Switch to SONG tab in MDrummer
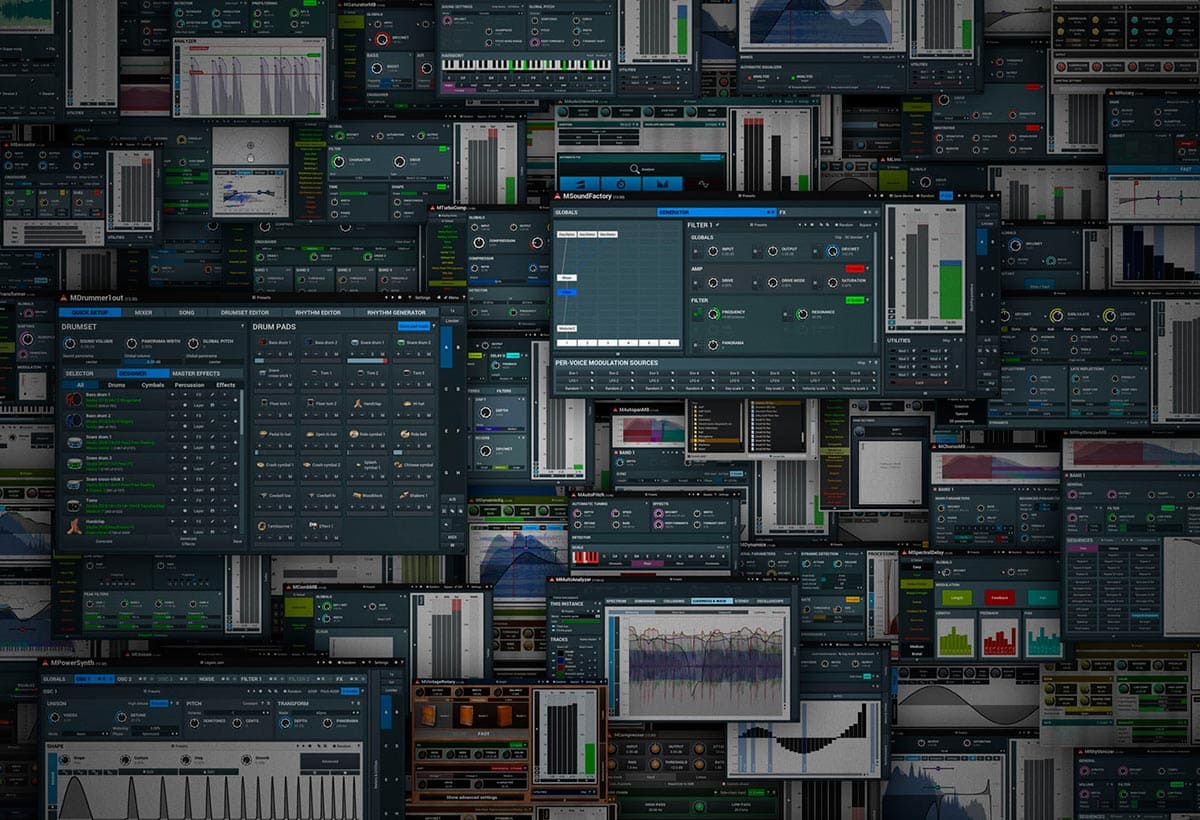1200x820 pixels. pos(186,312)
